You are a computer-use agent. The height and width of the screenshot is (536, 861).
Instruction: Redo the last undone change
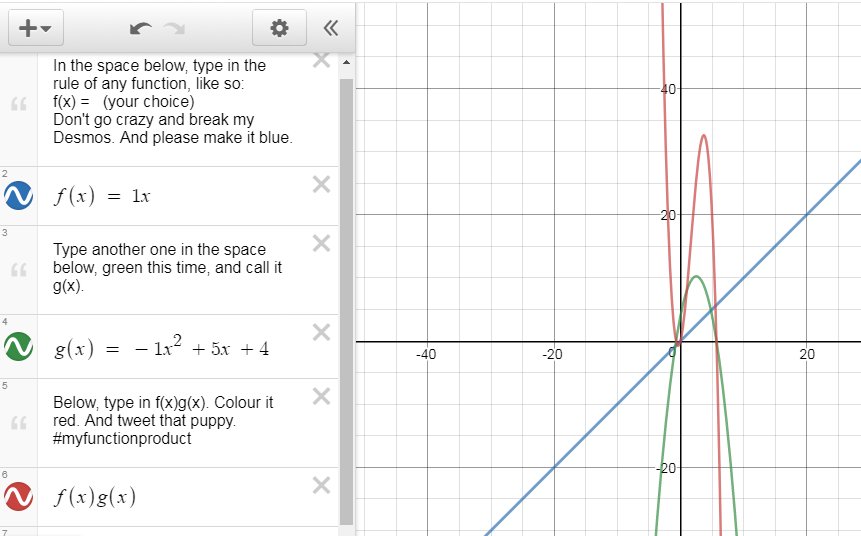(175, 28)
